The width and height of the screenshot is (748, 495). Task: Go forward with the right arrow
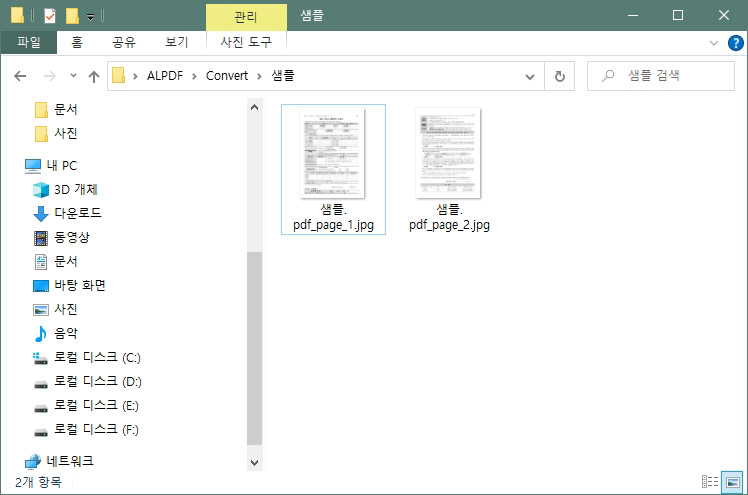pyautogui.click(x=50, y=76)
